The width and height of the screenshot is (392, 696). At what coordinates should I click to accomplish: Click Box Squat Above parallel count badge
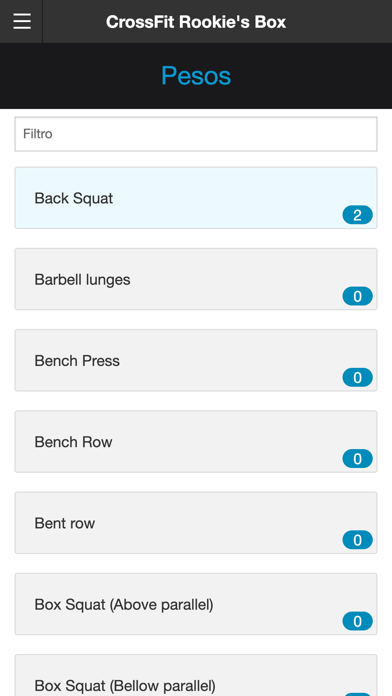point(357,621)
